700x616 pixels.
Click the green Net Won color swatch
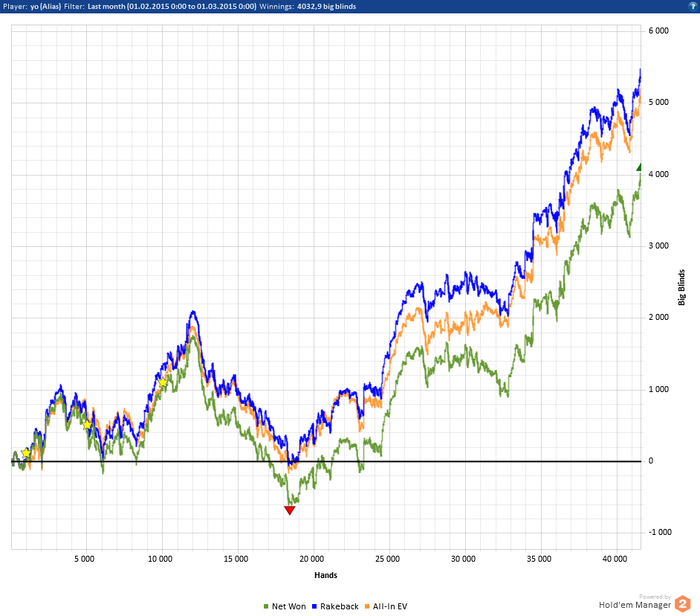tap(266, 607)
